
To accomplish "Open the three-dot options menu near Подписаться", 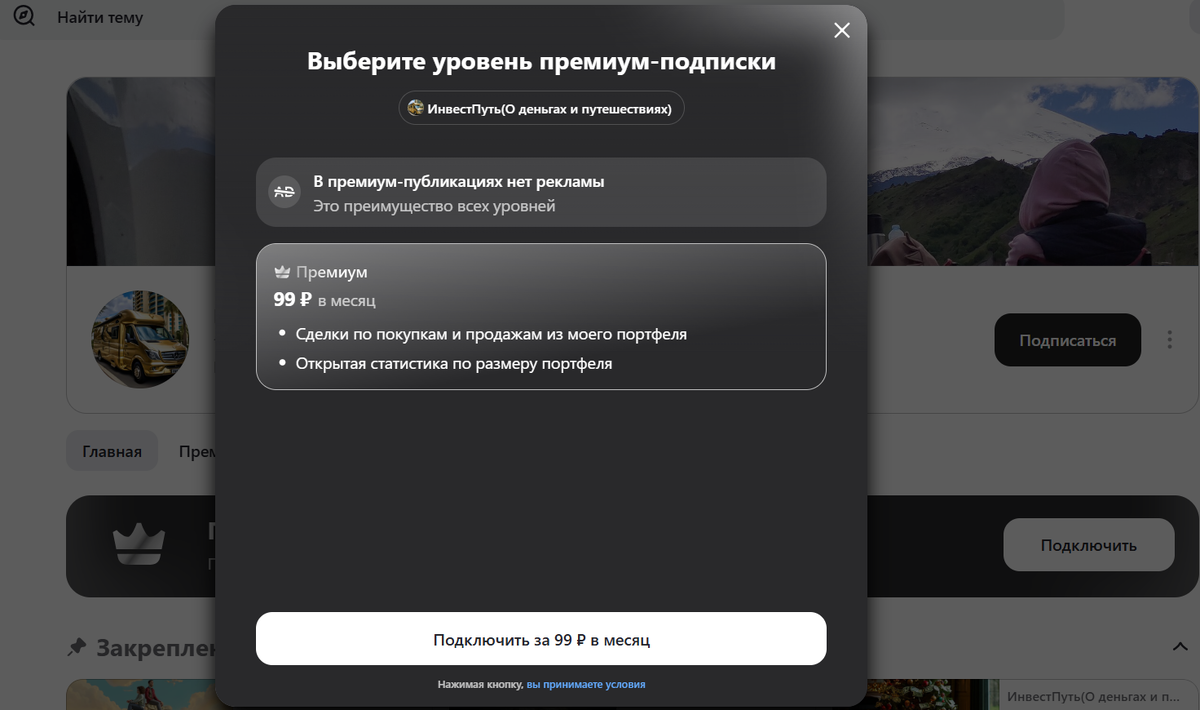I will (x=1169, y=339).
